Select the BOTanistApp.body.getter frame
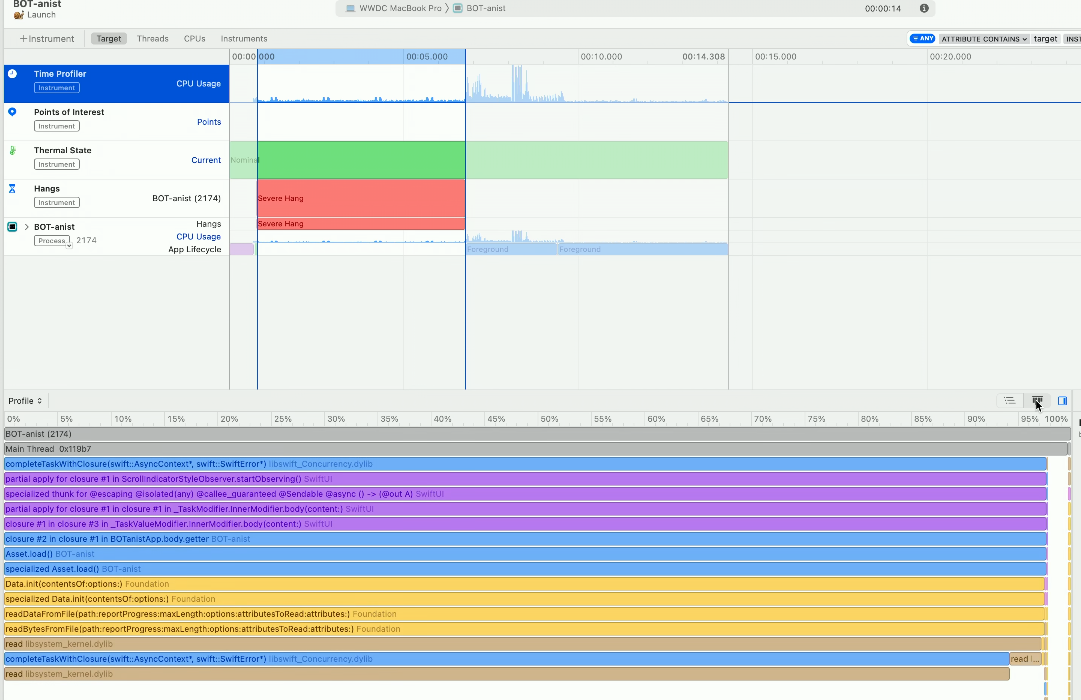The image size is (1081, 700). [525, 539]
